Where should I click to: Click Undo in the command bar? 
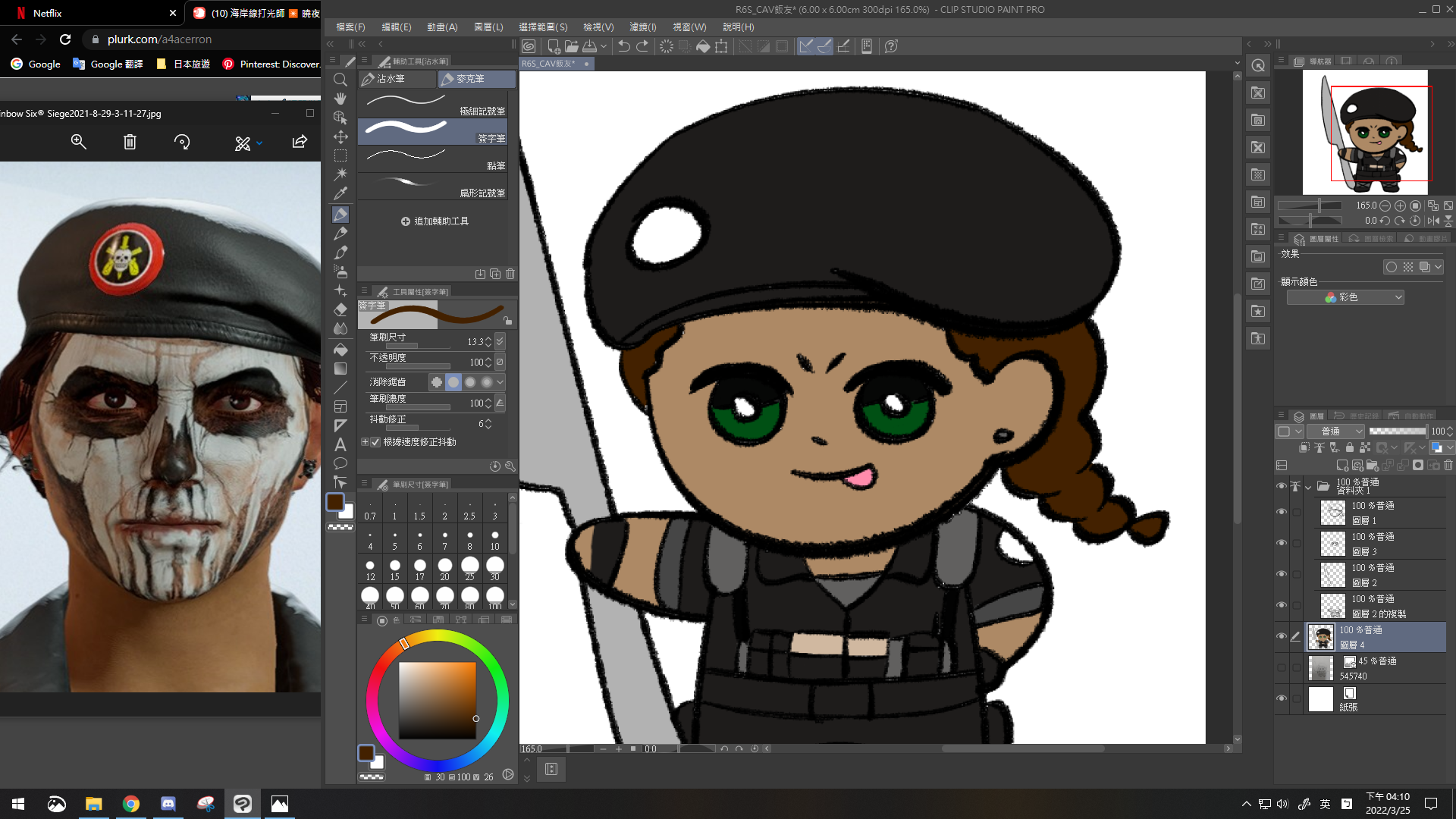point(623,46)
